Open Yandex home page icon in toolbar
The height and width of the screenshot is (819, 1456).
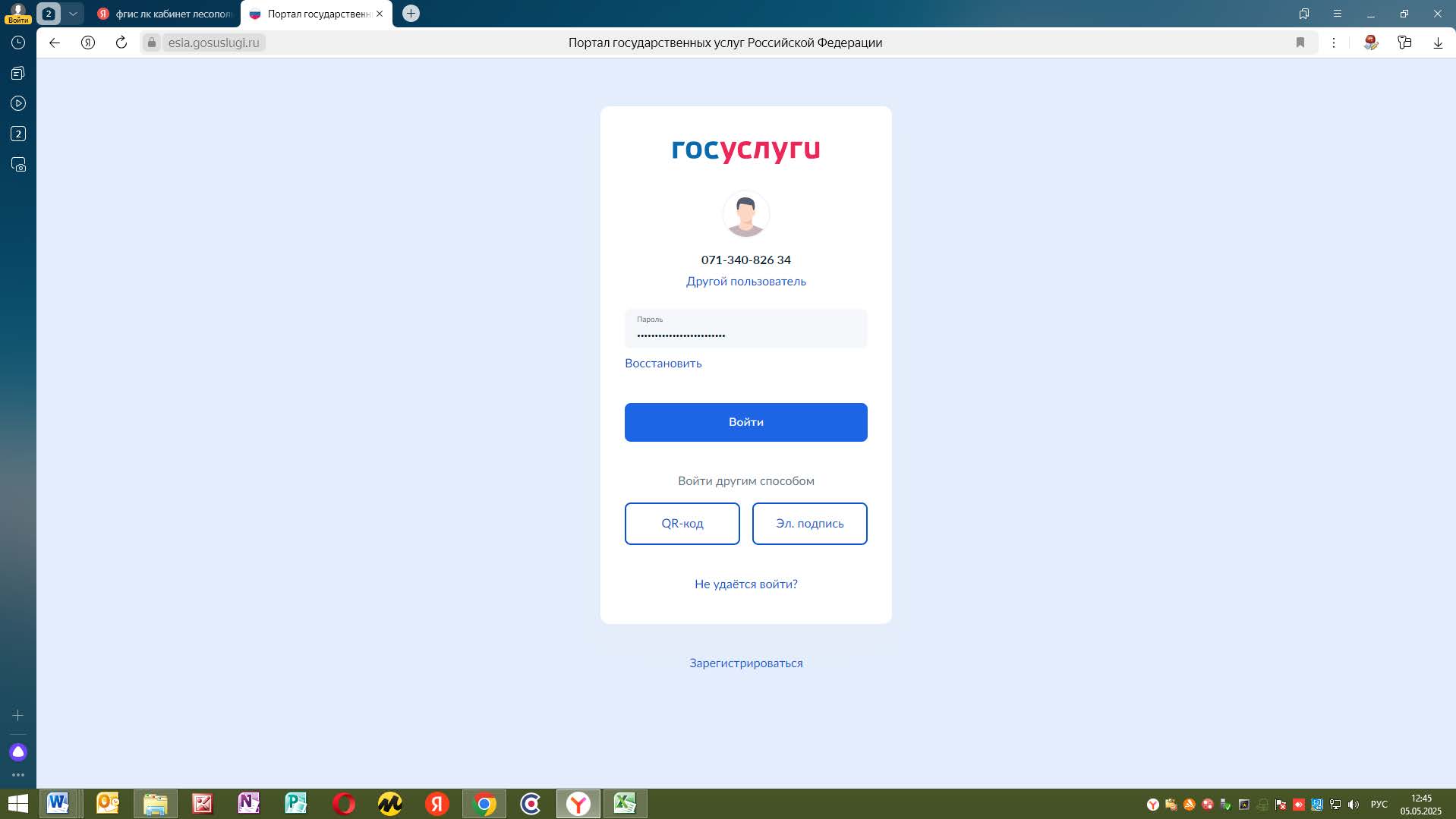88,43
